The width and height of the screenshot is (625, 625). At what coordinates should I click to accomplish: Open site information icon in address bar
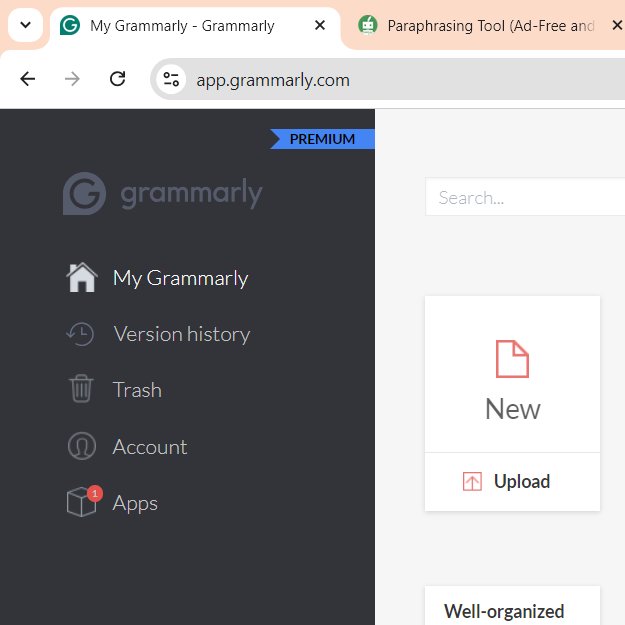pyautogui.click(x=171, y=79)
